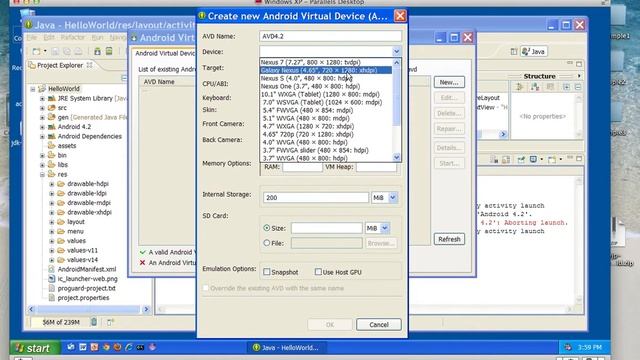This screenshot has height=360, width=640.
Task: Click the HelloWorld project icon in explorer
Action: (x=42, y=89)
